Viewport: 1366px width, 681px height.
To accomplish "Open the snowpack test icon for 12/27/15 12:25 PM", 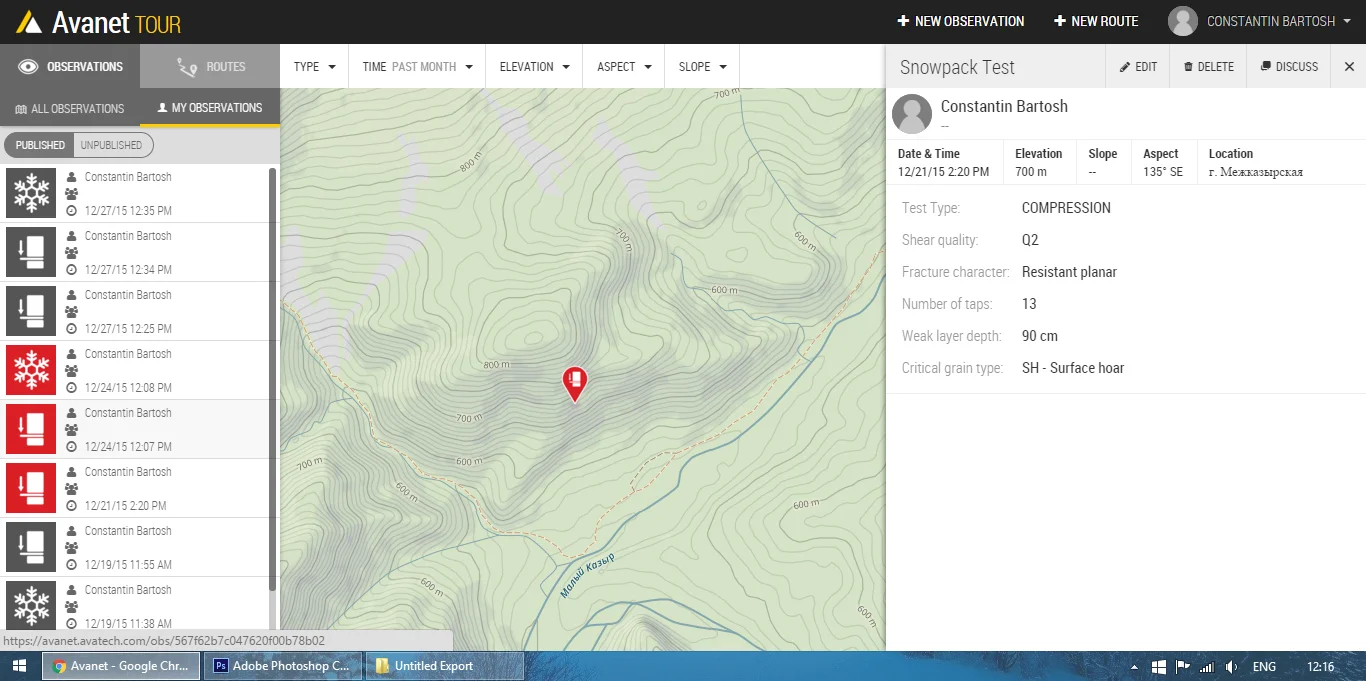I will click(x=31, y=311).
